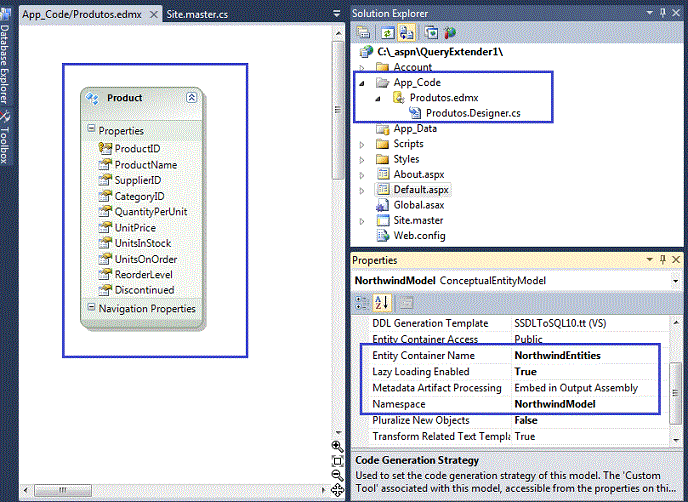
Task: Collapse the Properties section of Product entity
Action: [x=91, y=129]
